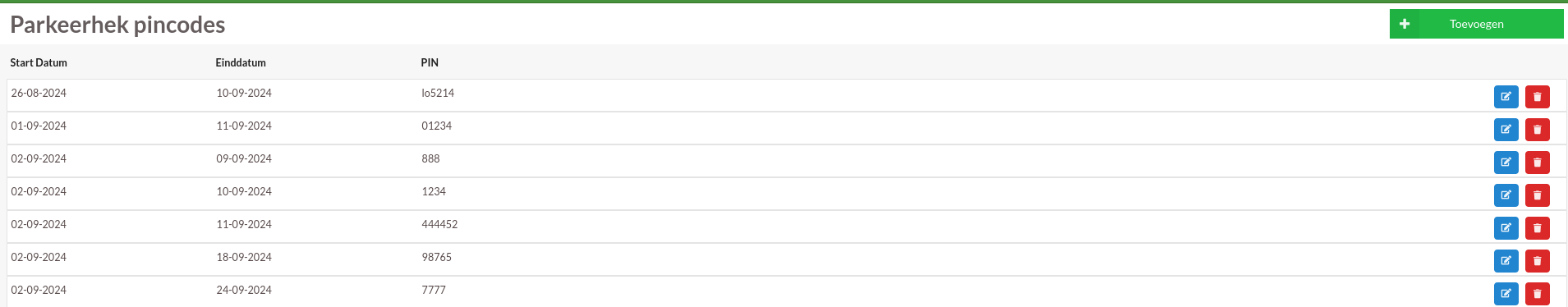Delete the row with PIN 01234
Image resolution: width=1568 pixels, height=307 pixels.
[1537, 130]
